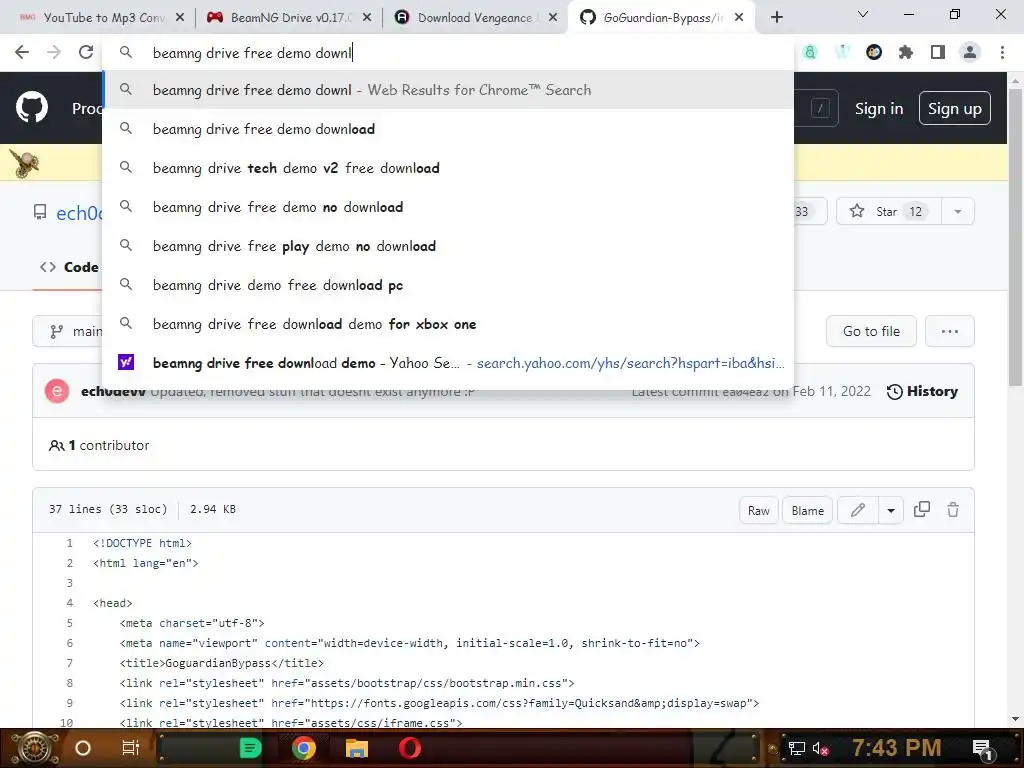
Task: Click code line number 7
Action: [x=70, y=663]
